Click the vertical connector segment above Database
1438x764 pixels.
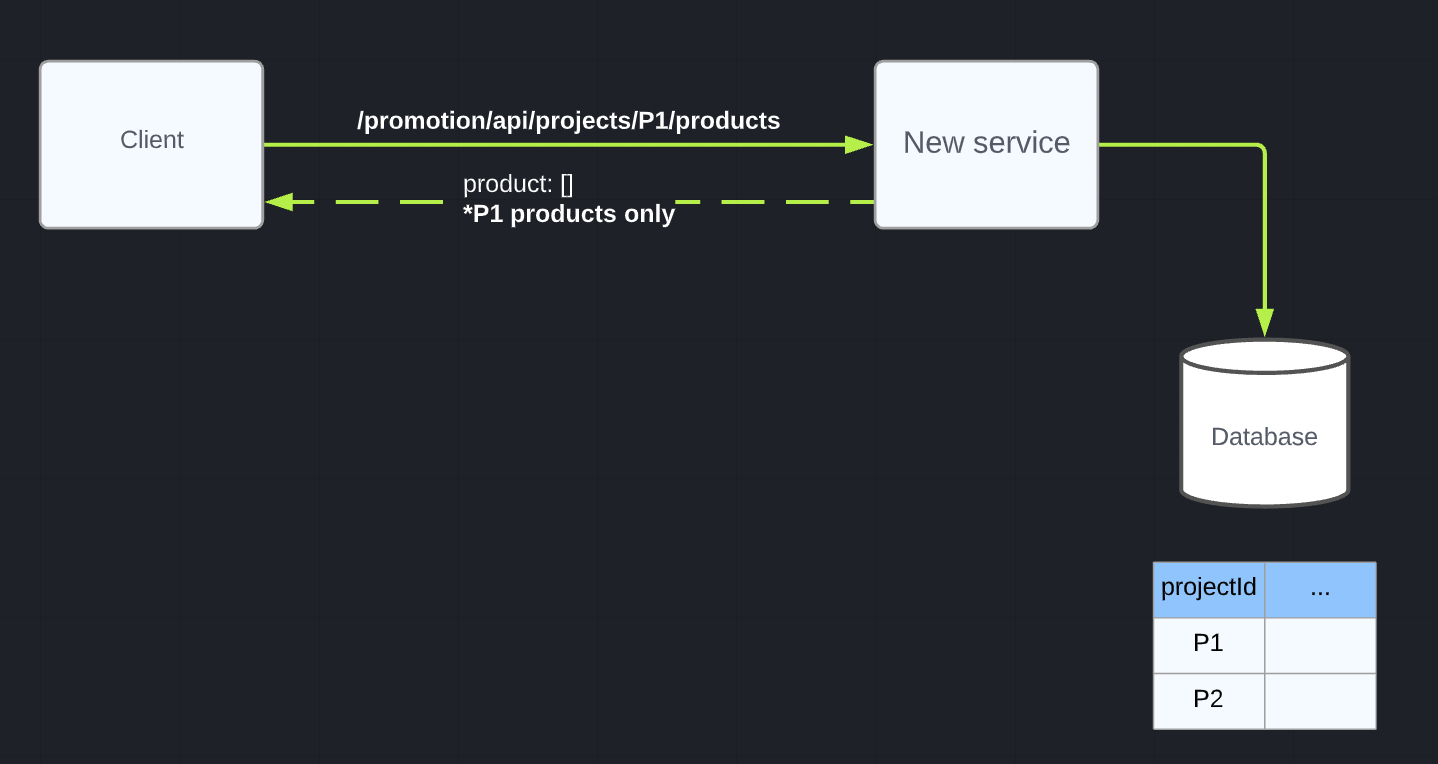pyautogui.click(x=1265, y=230)
